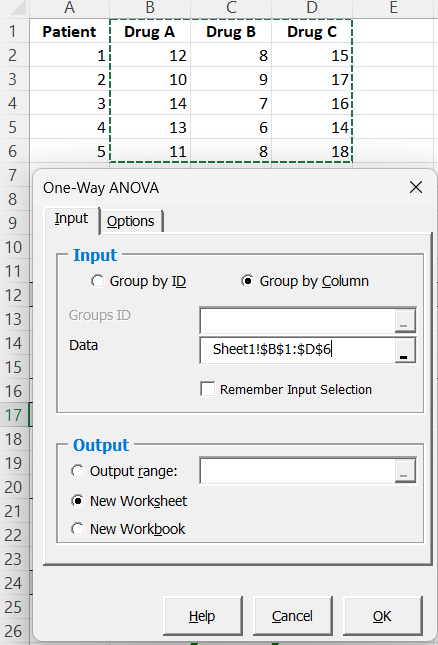The height and width of the screenshot is (645, 438).
Task: Click the Data field showing Sheet1!$B$1:$D$6
Action: click(298, 350)
